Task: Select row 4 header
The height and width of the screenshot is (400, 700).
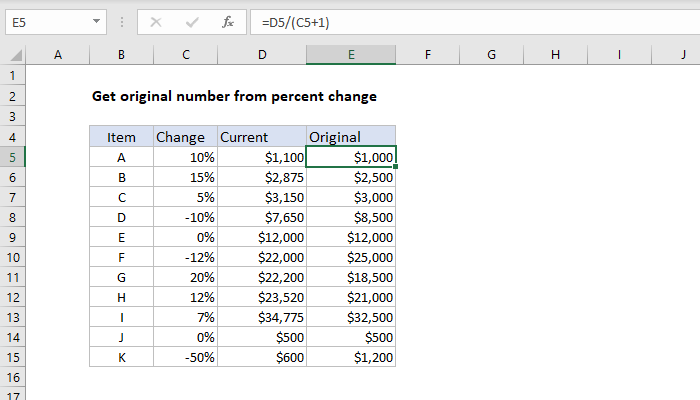Action: [12, 137]
